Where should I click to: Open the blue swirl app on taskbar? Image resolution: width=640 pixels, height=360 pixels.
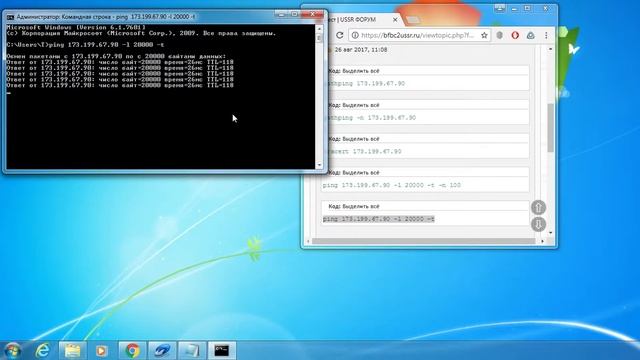coord(162,351)
